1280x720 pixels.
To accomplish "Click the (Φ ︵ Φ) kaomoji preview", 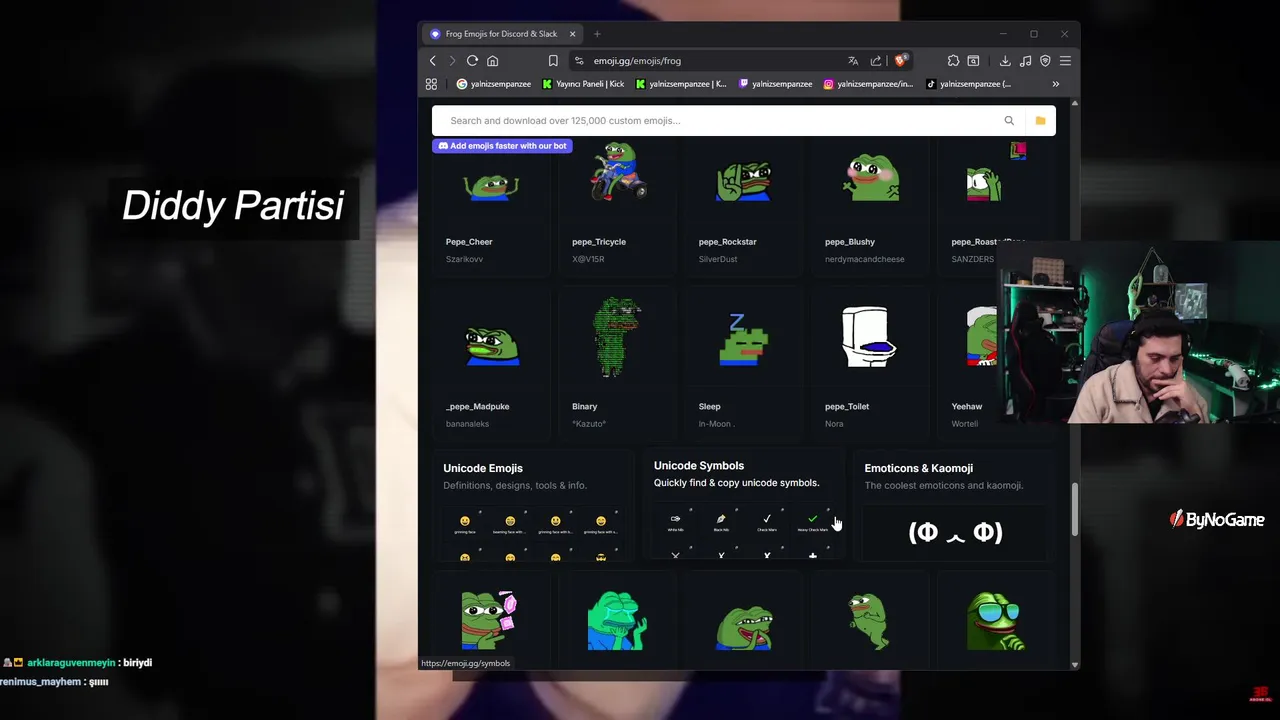I will tap(955, 533).
